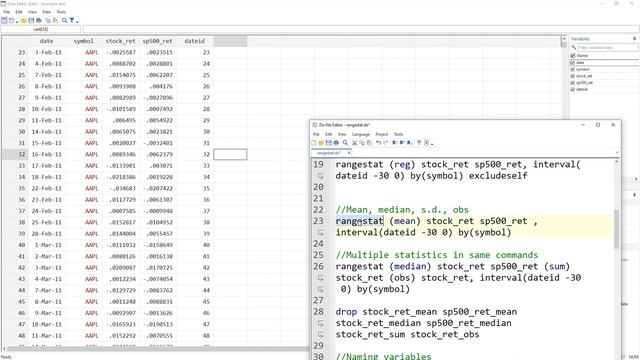Click Print icon in Do-file Editor toolbar
Image resolution: width=640 pixels, height=360 pixels.
[x=336, y=142]
